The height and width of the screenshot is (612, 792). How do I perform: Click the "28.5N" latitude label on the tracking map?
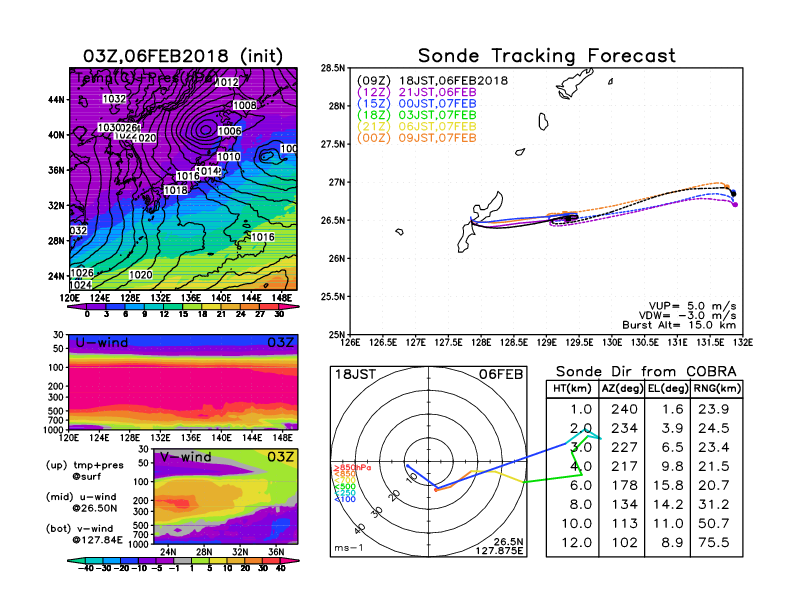[x=333, y=68]
